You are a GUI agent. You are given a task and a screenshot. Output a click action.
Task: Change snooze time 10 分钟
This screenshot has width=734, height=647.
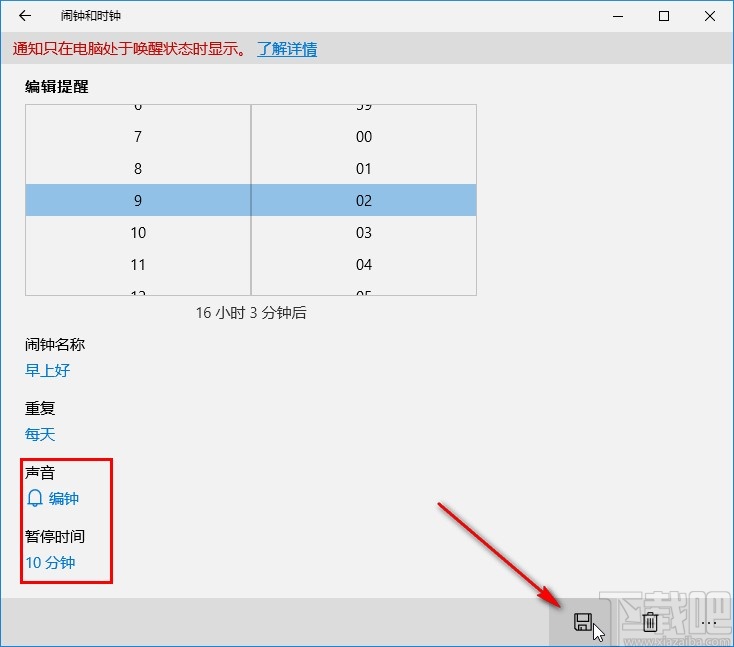coord(50,562)
